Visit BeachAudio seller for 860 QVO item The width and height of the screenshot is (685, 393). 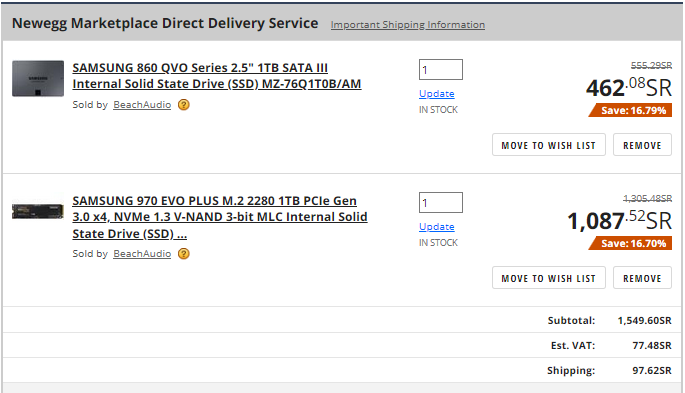[142, 105]
